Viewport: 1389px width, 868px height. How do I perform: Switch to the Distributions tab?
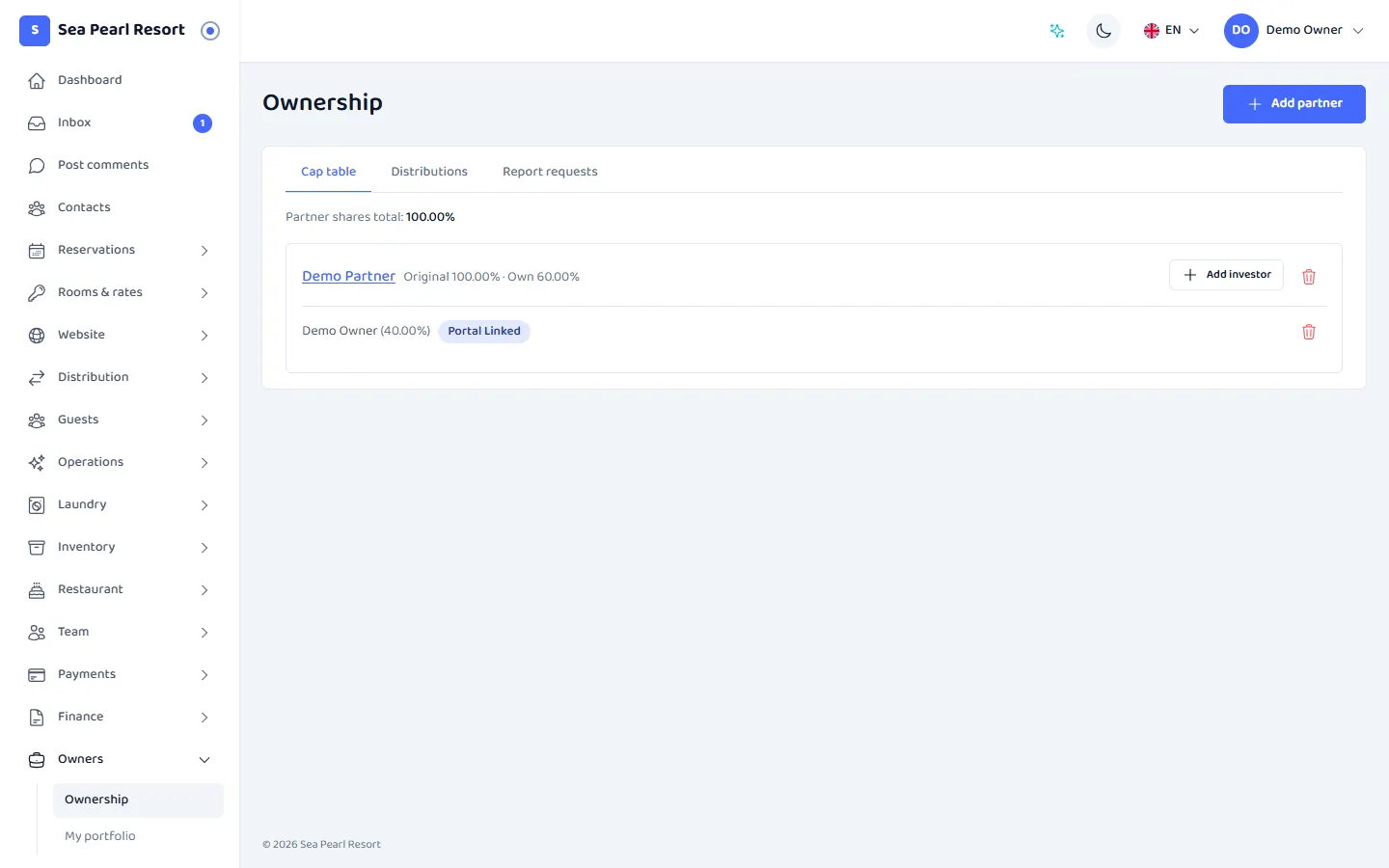[429, 172]
